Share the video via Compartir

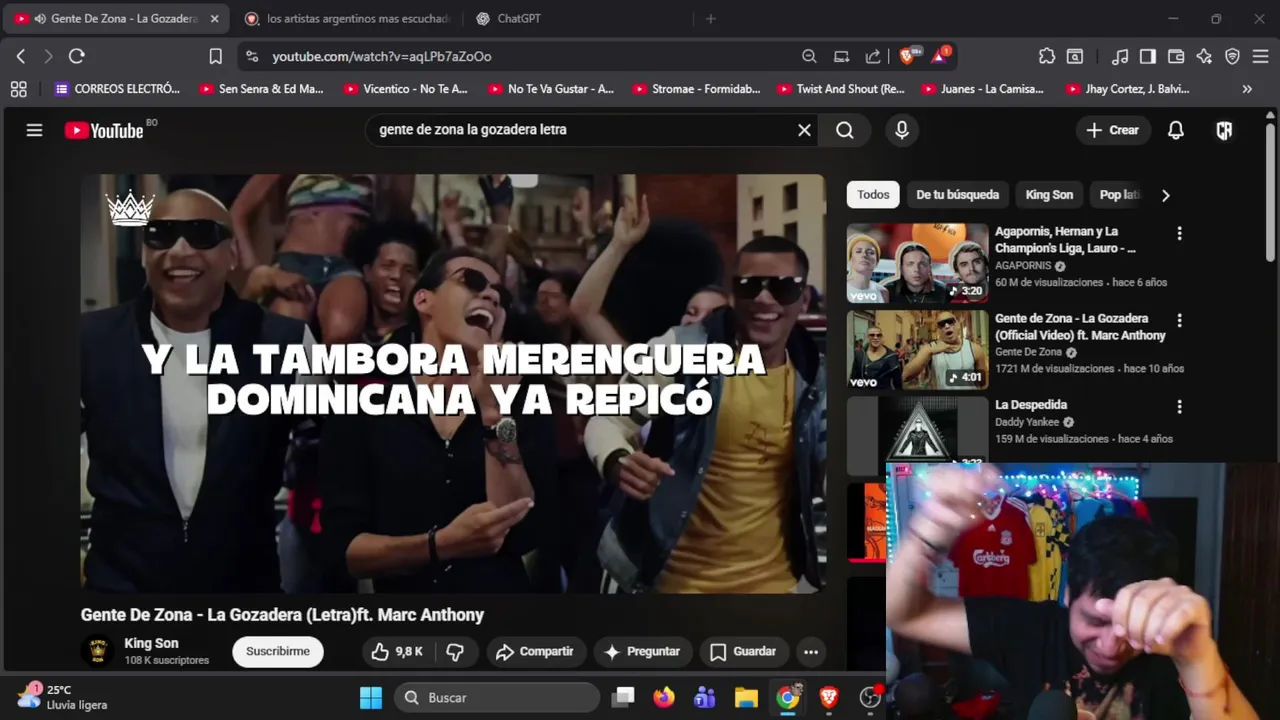coord(535,652)
